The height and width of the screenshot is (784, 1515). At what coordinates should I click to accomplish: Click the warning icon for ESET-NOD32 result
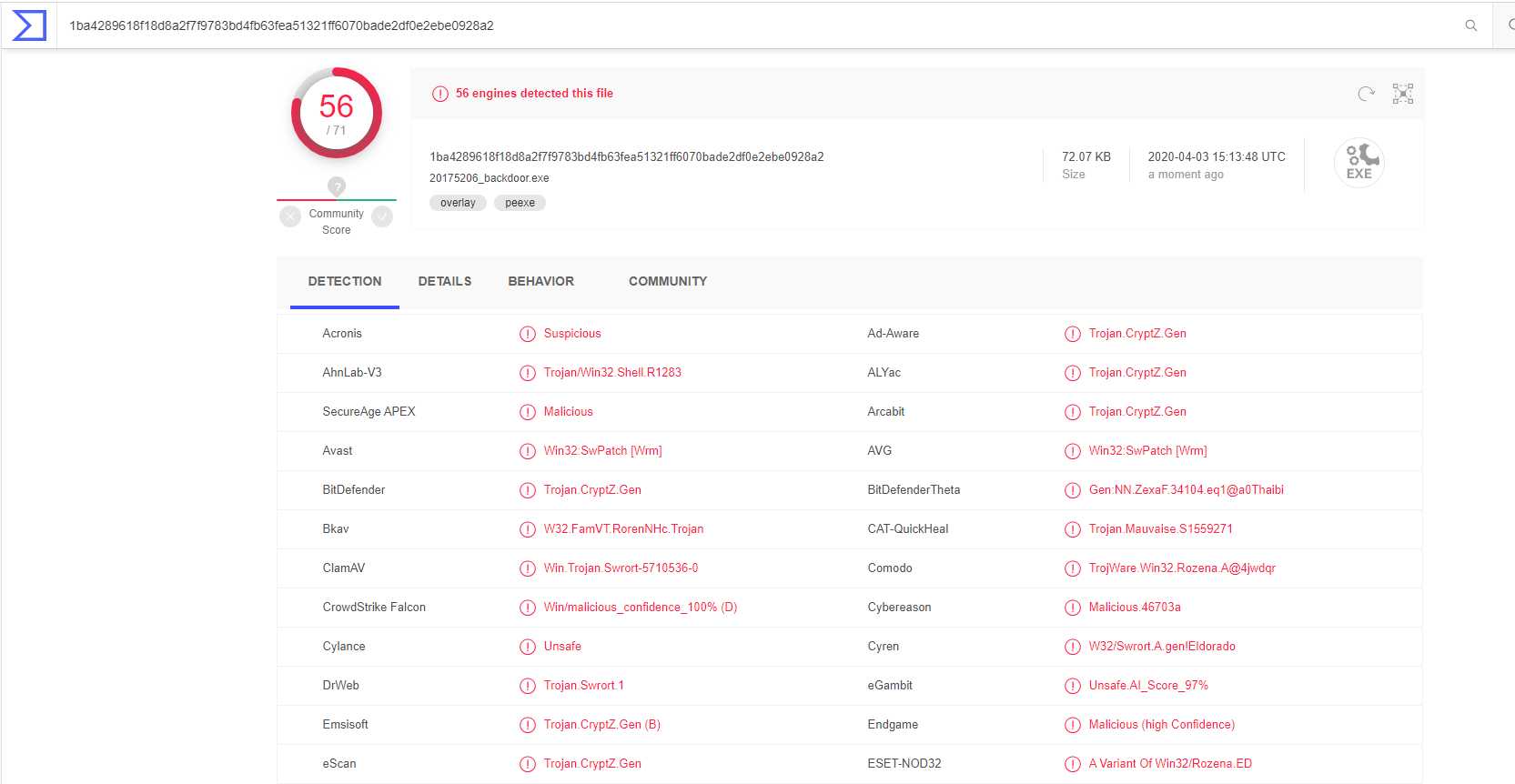[1073, 764]
